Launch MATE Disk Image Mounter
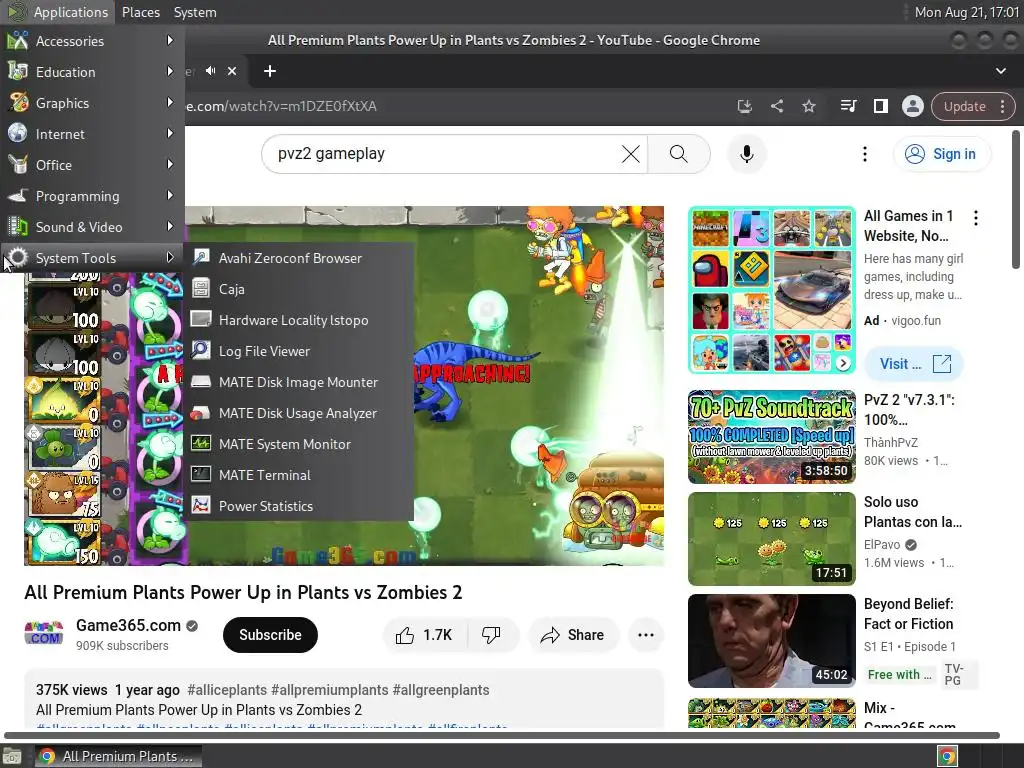Viewport: 1024px width, 768px height. point(298,382)
